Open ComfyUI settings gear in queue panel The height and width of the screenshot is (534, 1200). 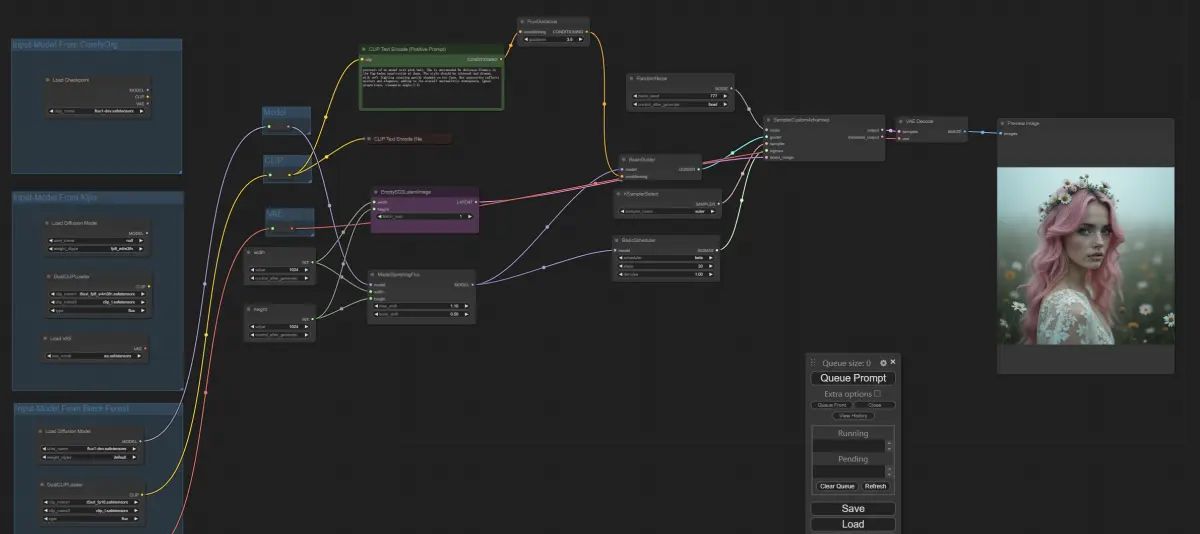(x=883, y=362)
